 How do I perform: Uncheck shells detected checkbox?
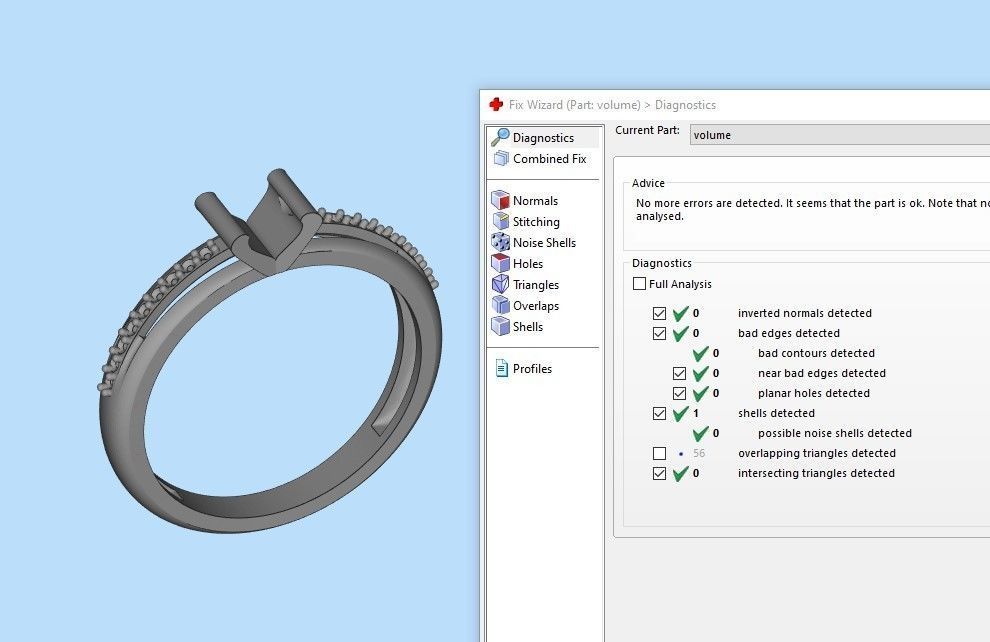659,413
